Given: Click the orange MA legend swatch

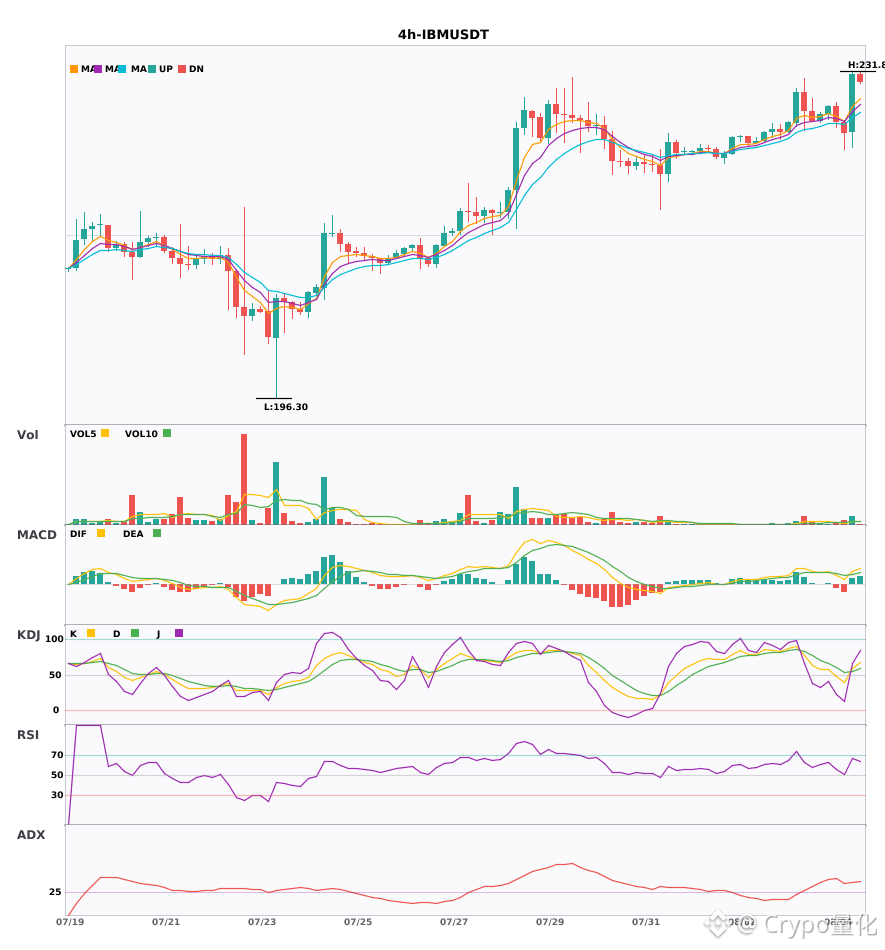Looking at the screenshot, I should (74, 69).
